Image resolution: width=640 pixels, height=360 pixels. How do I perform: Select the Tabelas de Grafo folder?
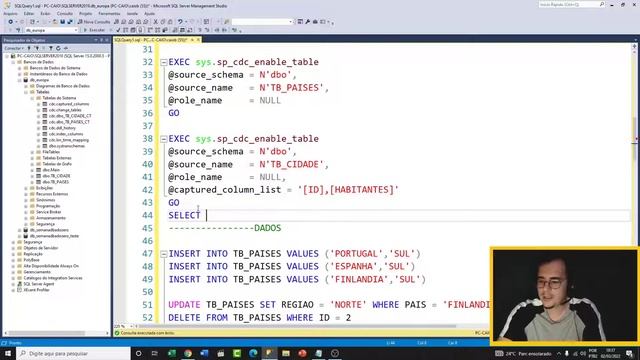point(57,164)
